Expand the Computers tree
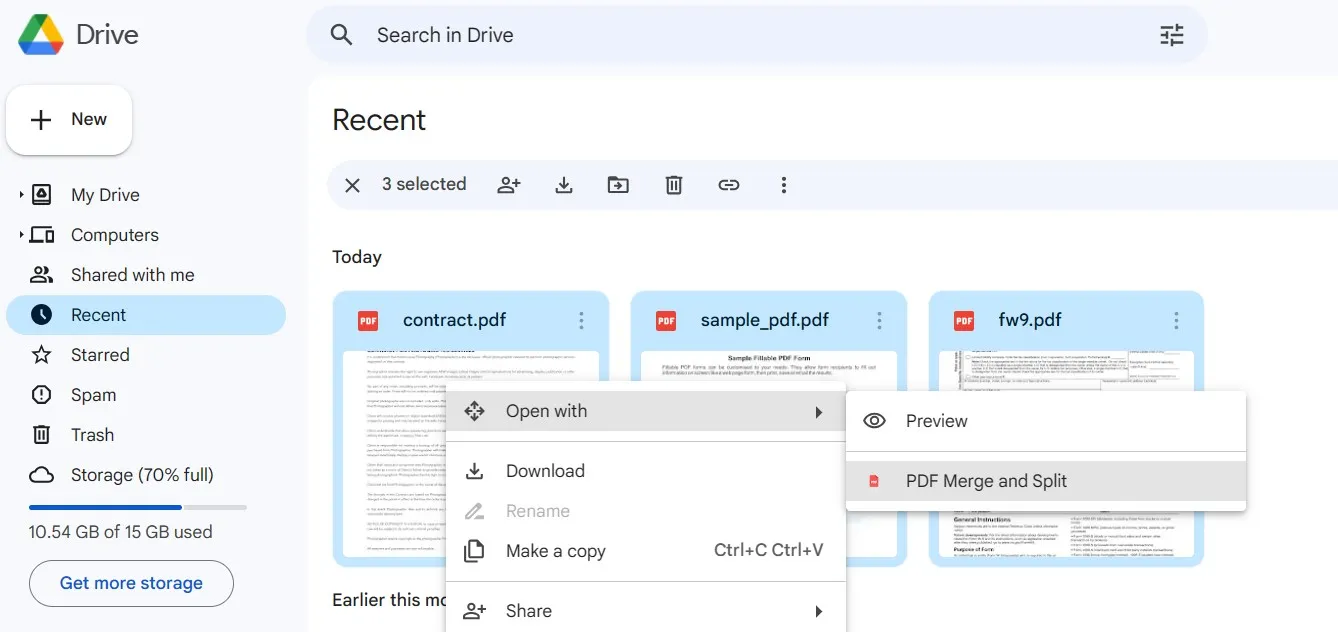The image size is (1338, 632). pos(21,235)
